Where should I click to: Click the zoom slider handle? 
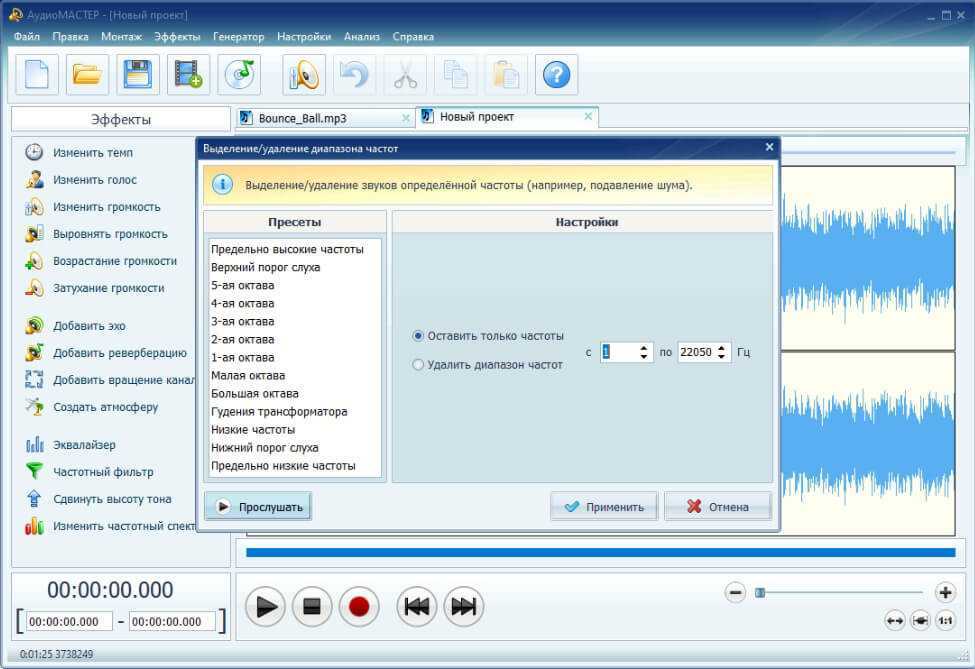pyautogui.click(x=760, y=593)
